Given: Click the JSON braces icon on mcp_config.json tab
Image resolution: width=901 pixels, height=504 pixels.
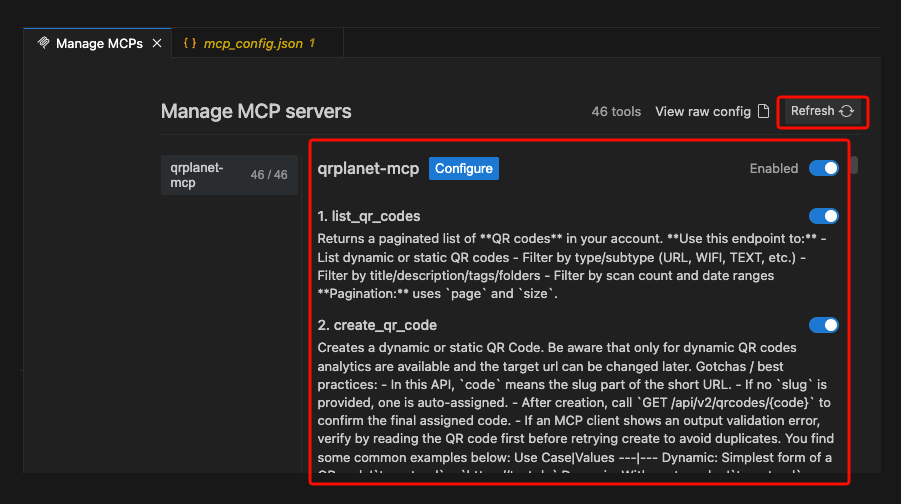Looking at the screenshot, I should [190, 43].
